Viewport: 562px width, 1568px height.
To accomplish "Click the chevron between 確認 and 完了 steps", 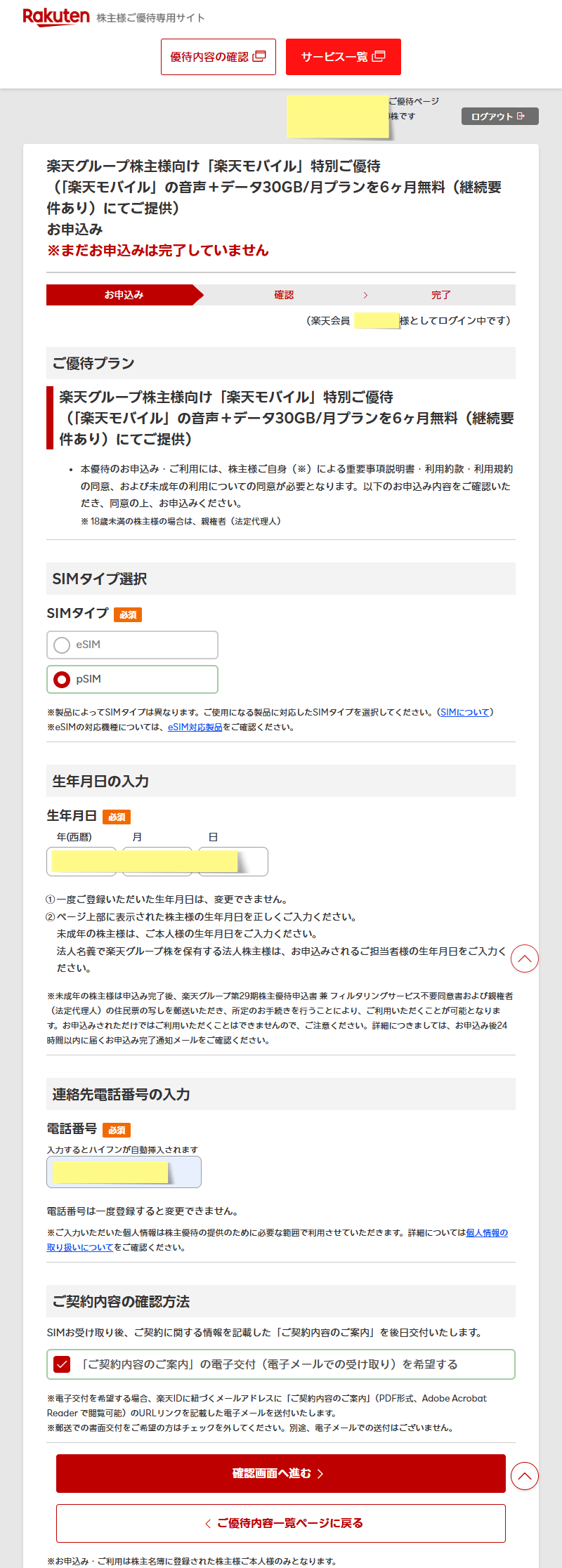I will click(365, 295).
